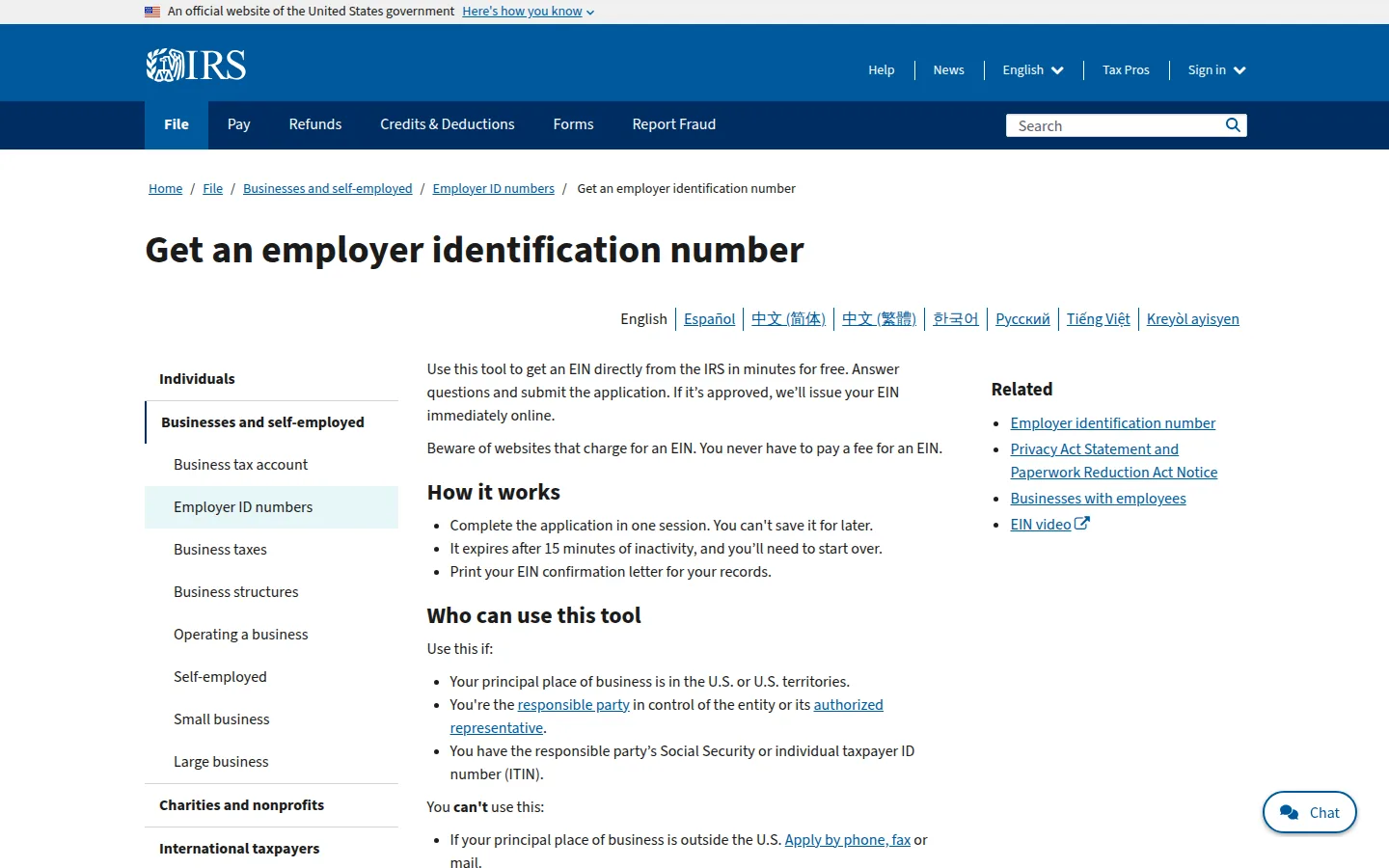Screen dimensions: 1389x868
Task: Click the EIN video external link icon
Action: coord(1082,524)
